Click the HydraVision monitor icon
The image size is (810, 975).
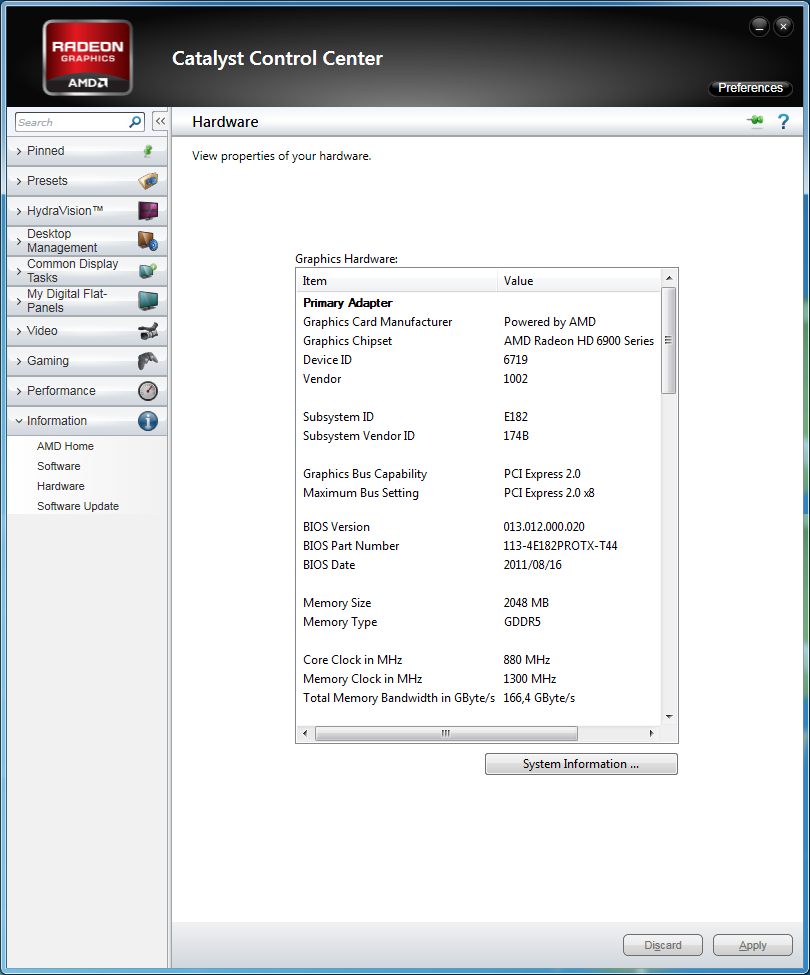tap(148, 211)
